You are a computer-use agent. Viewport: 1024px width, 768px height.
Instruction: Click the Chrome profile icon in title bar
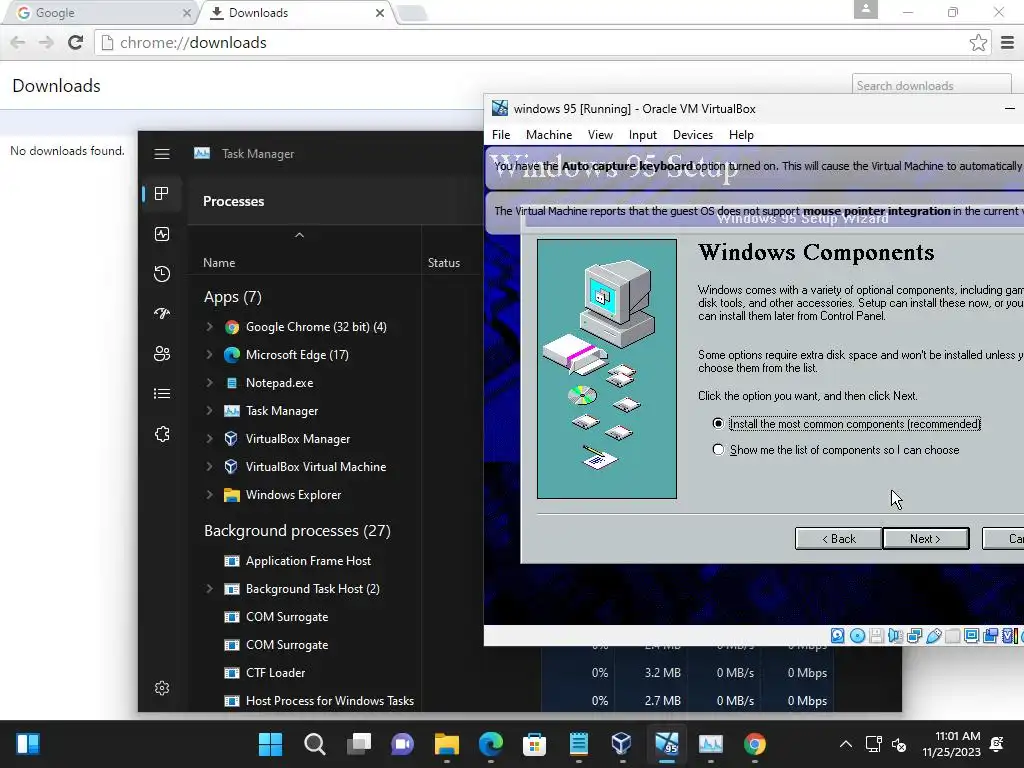tap(865, 9)
